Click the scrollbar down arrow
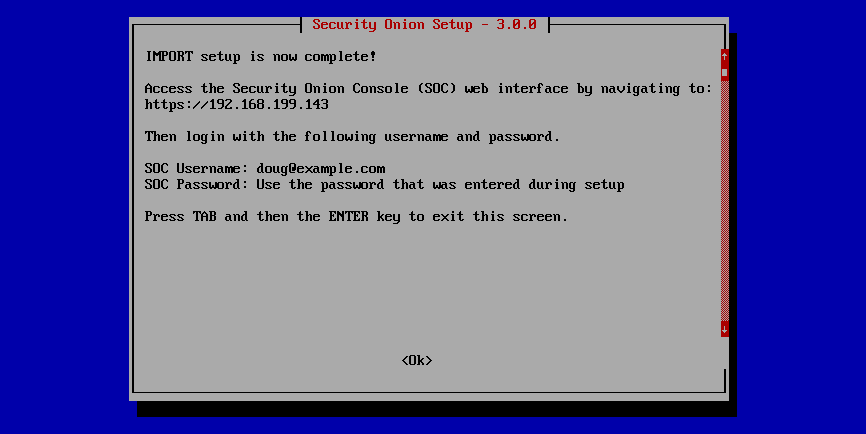The image size is (866, 434). pos(724,329)
